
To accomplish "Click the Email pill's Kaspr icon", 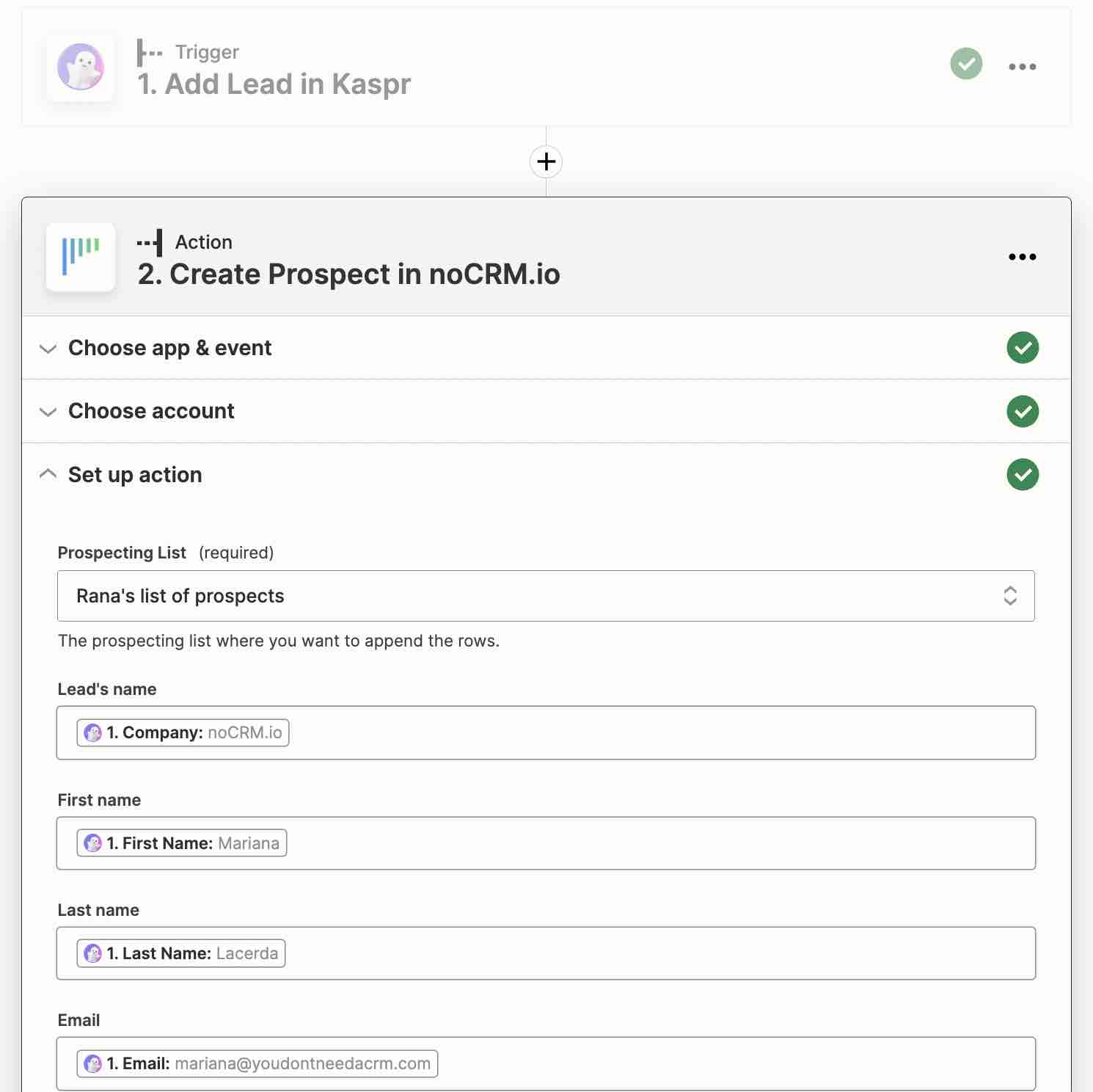I will point(92,1063).
